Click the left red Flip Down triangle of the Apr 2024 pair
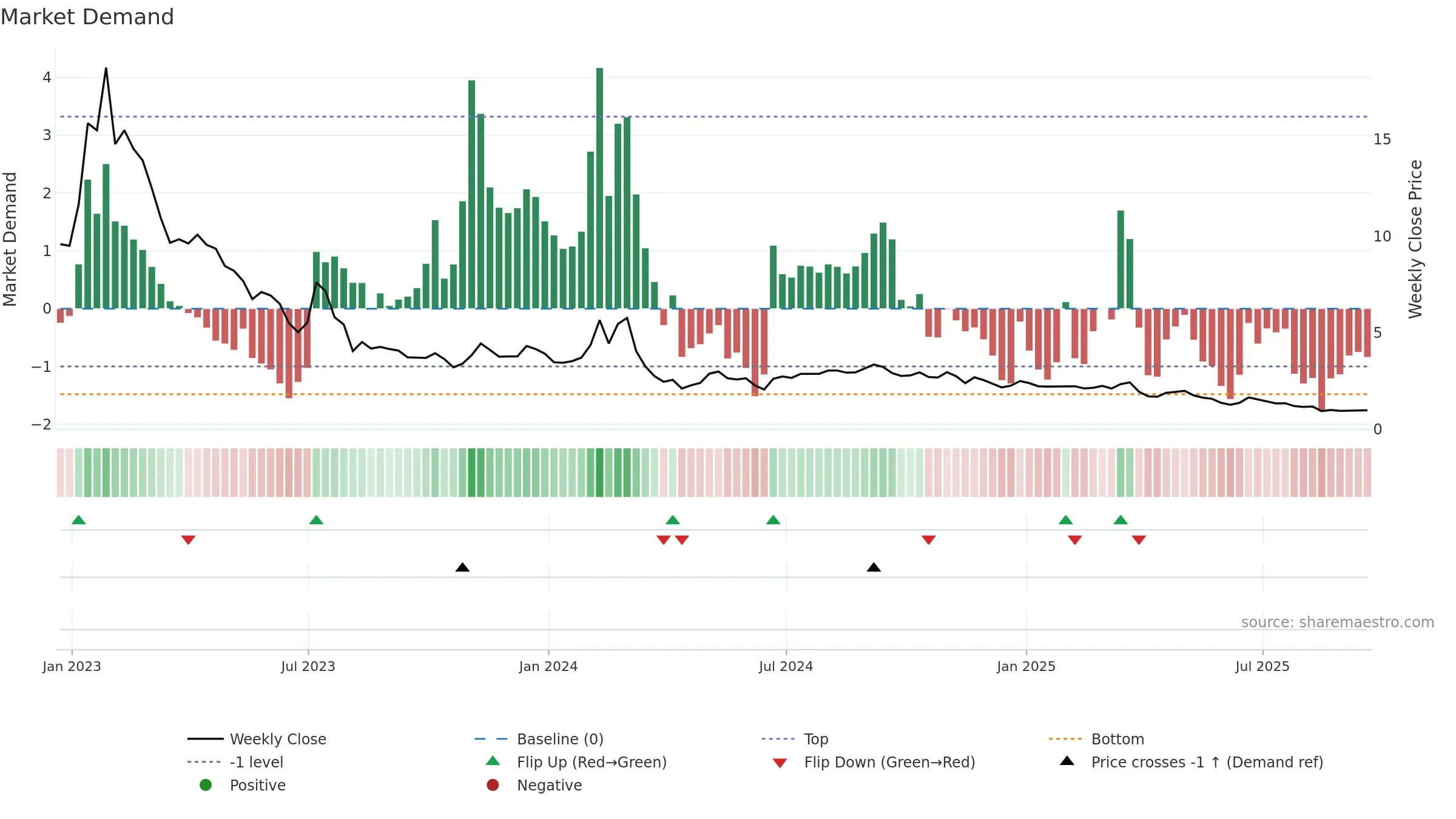 coord(663,540)
